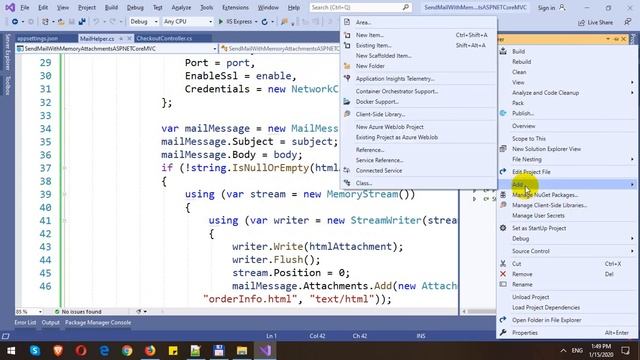Open the IIS Express dropdown arrow
The height and width of the screenshot is (360, 640).
256,22
